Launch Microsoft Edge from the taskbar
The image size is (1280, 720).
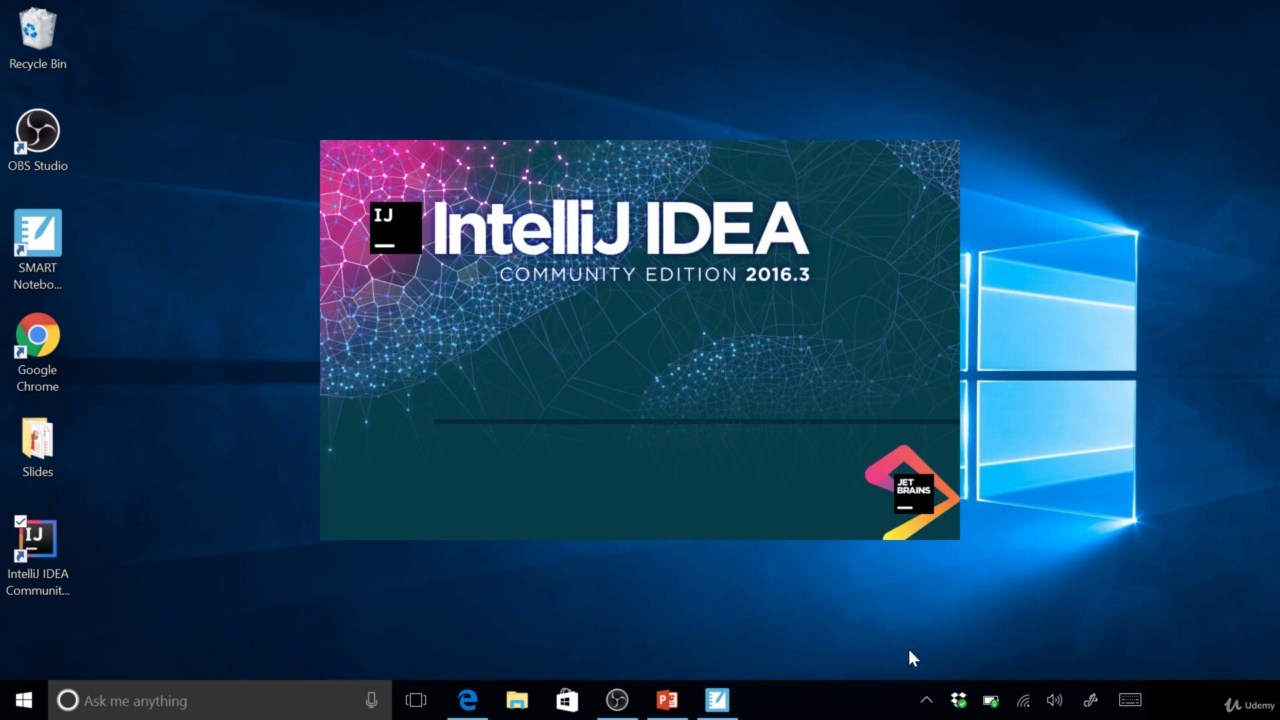pyautogui.click(x=467, y=700)
